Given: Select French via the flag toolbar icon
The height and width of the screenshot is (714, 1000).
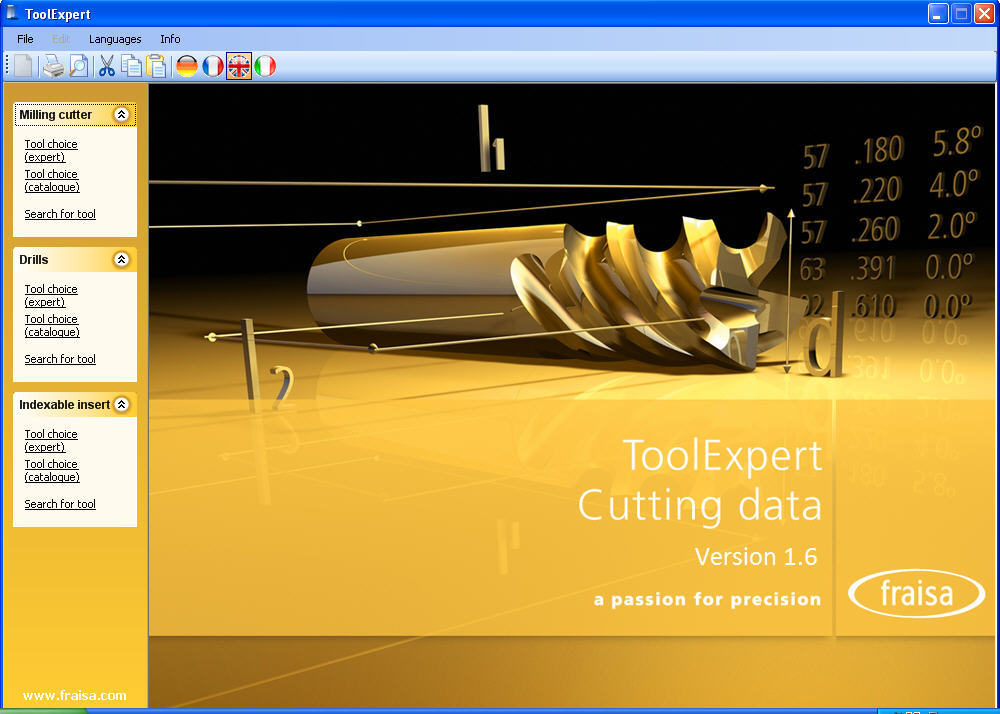Looking at the screenshot, I should pos(212,65).
